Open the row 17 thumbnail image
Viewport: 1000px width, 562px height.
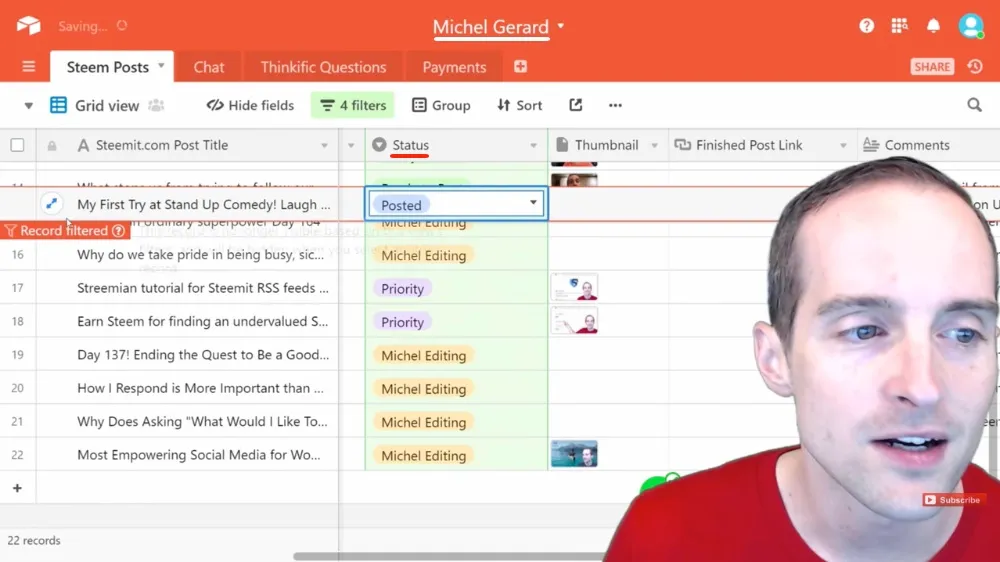coord(574,288)
